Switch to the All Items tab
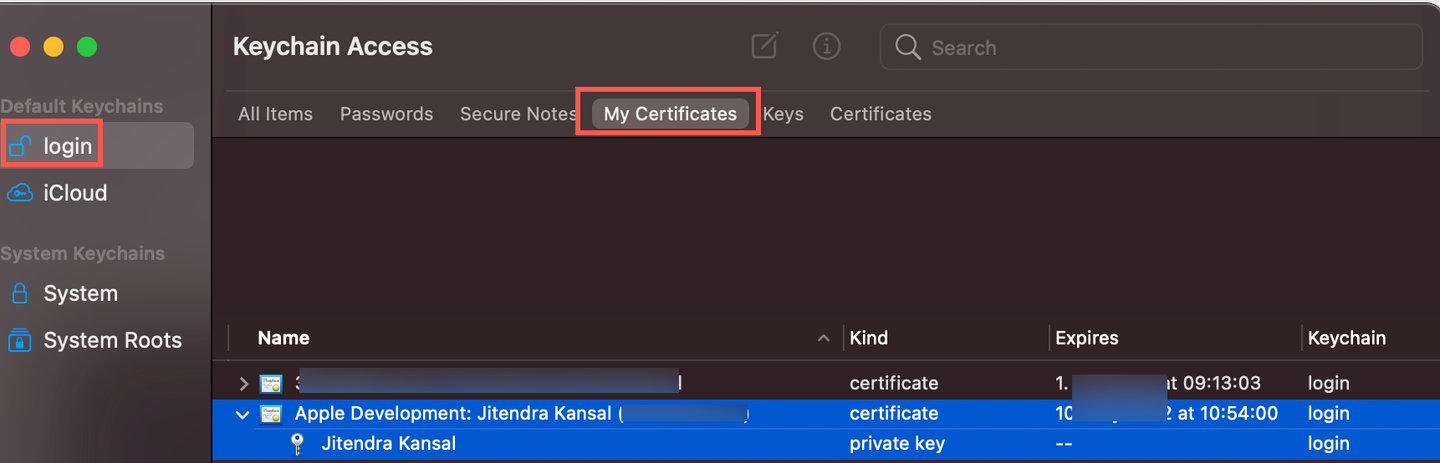The width and height of the screenshot is (1440, 463). [x=275, y=114]
